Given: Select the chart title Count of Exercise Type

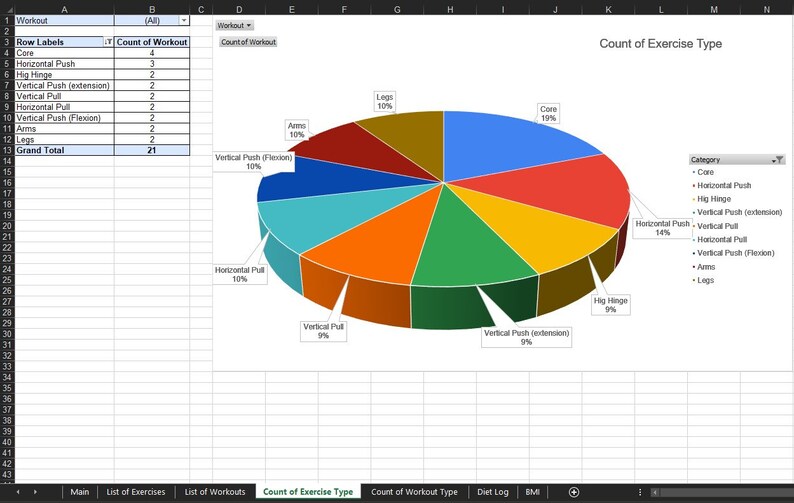Looking at the screenshot, I should click(660, 44).
